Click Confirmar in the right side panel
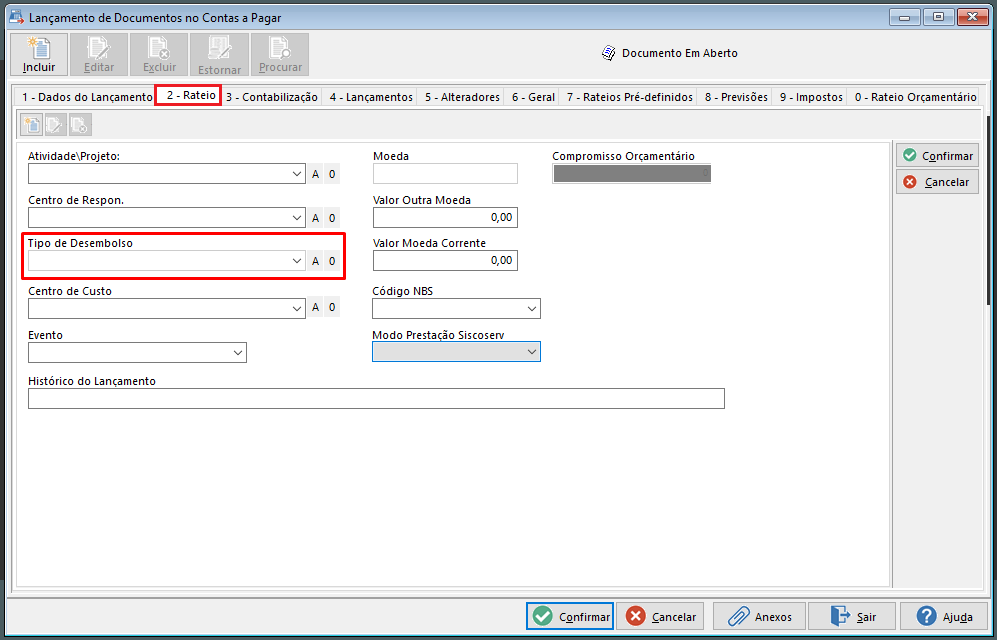 937,156
